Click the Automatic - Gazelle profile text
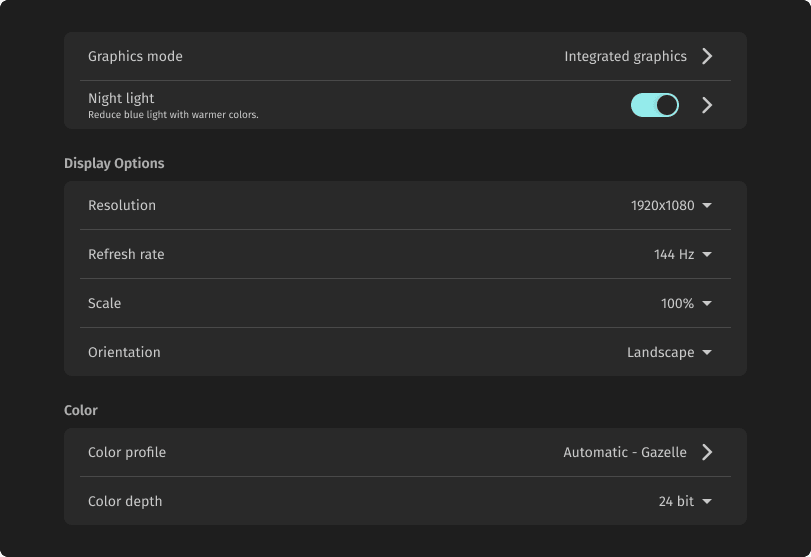The image size is (811, 557). (625, 453)
